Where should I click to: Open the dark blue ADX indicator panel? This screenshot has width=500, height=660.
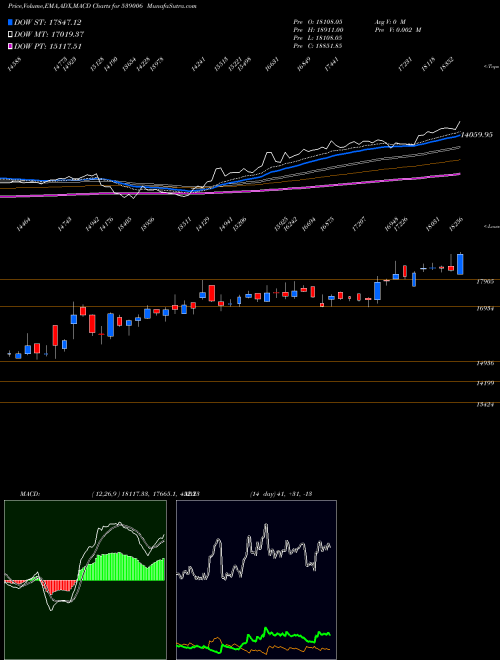[x=256, y=580]
